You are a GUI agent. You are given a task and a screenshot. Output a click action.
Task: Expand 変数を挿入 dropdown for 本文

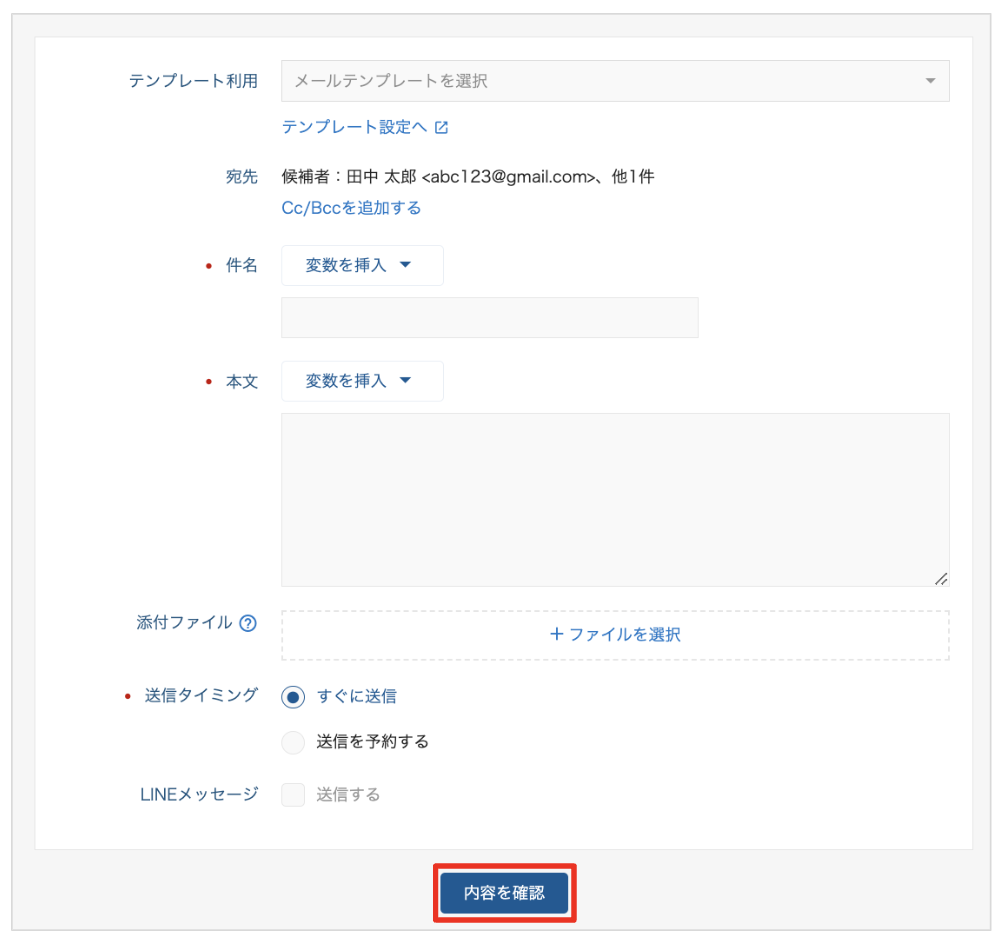tap(362, 381)
